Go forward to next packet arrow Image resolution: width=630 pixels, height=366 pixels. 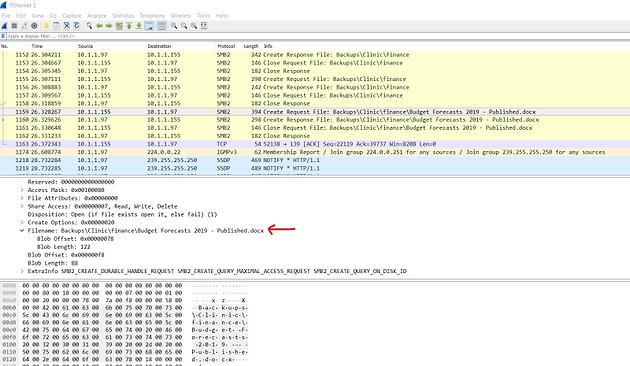(109, 26)
